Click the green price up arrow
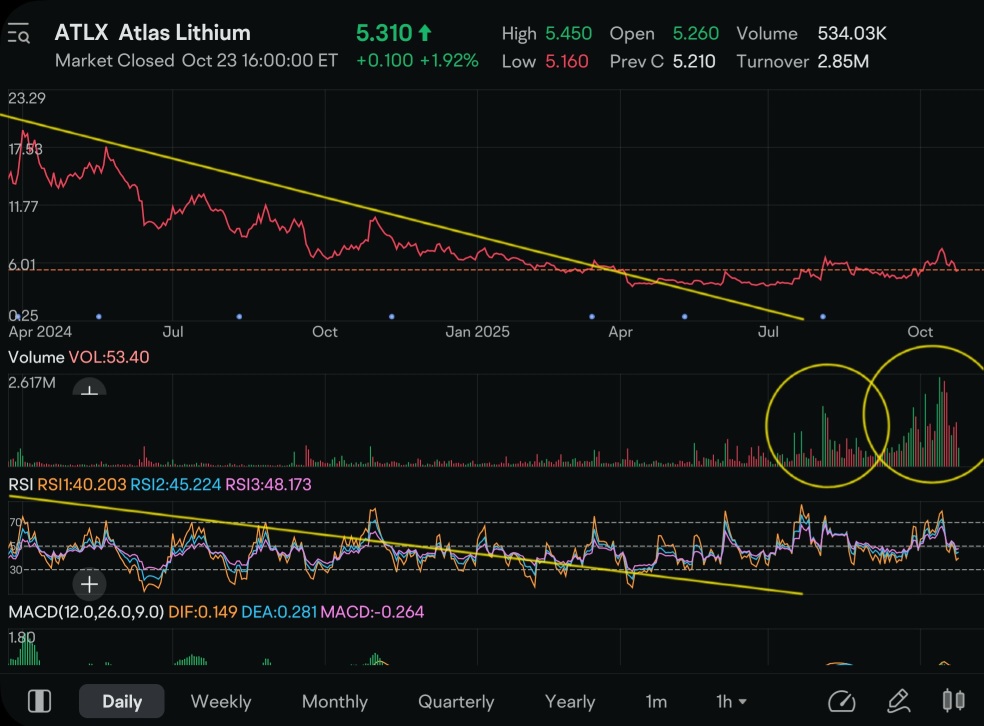This screenshot has height=726, width=984. (425, 34)
